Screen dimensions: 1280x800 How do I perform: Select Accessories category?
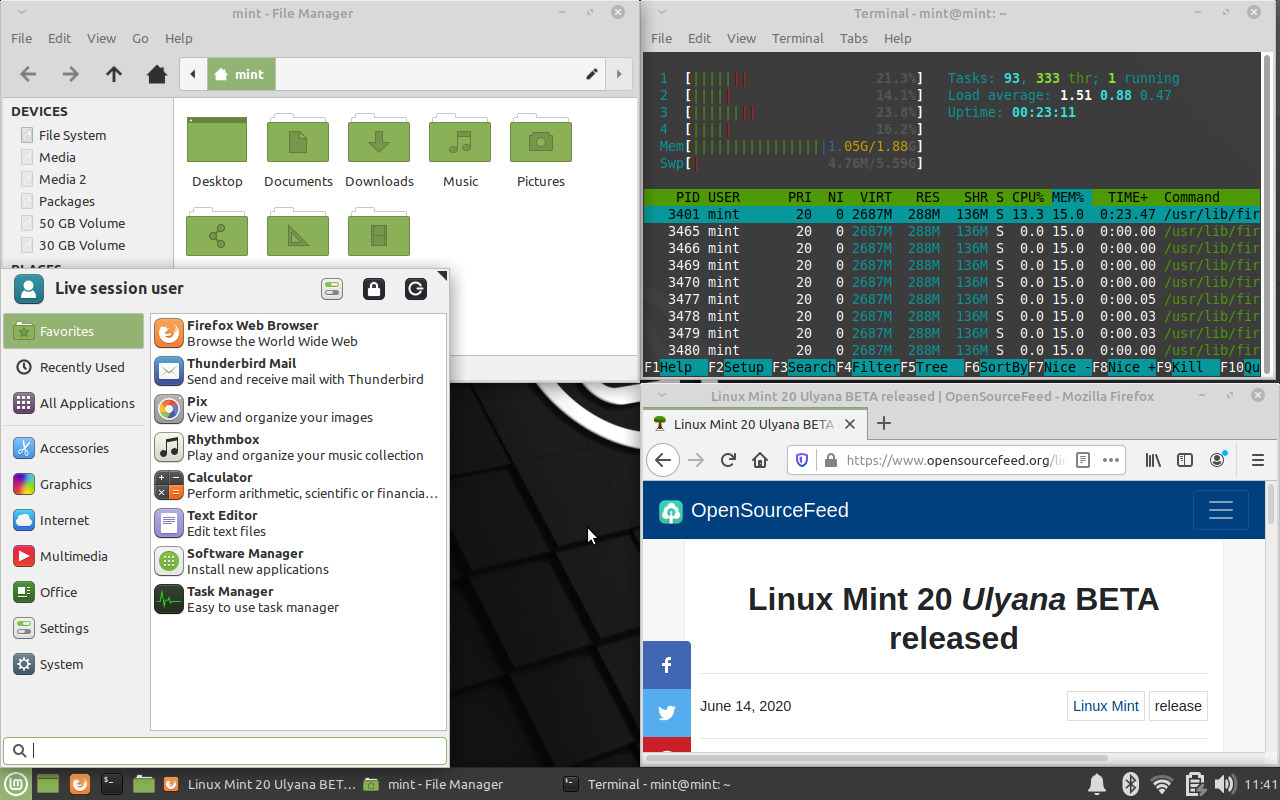(74, 448)
